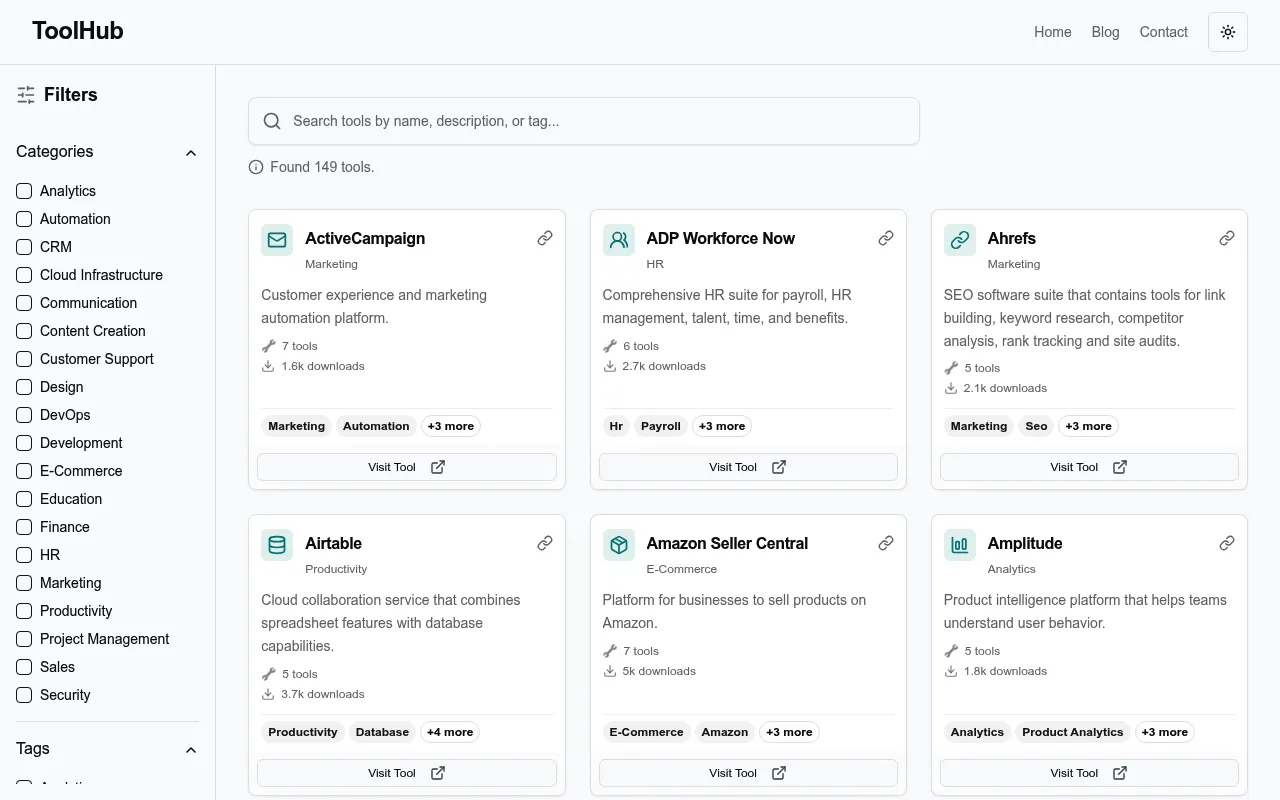
Task: Click external-link icon in Airtable Visit Tool
Action: [x=438, y=773]
